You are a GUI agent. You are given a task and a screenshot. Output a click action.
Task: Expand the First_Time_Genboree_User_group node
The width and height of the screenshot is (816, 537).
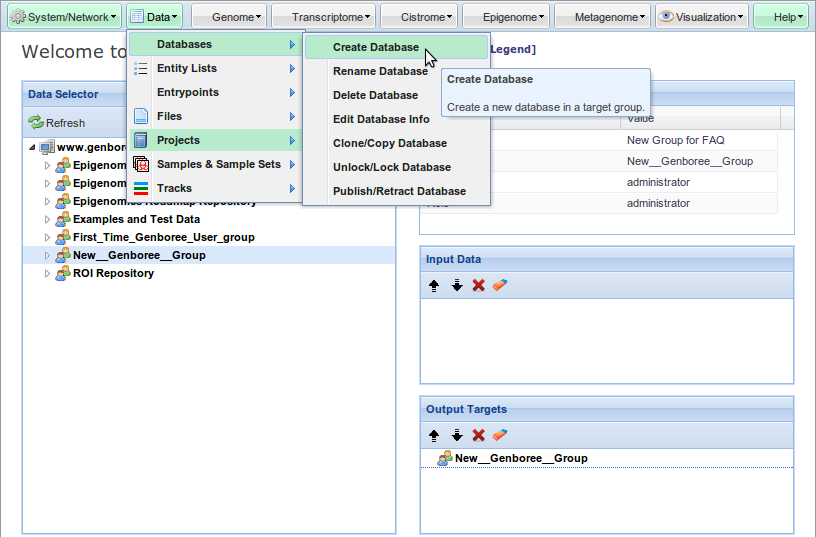47,237
